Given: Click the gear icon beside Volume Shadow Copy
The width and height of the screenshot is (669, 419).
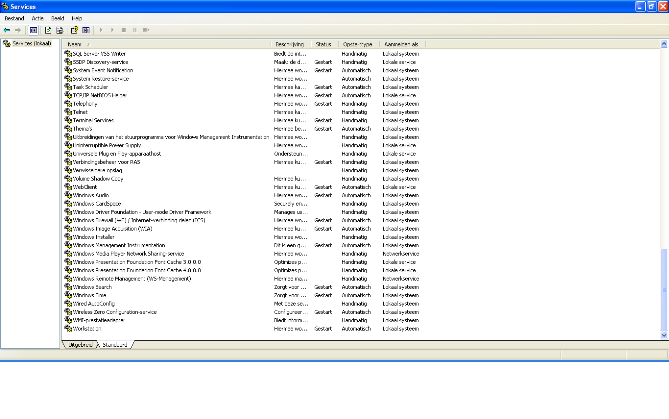Looking at the screenshot, I should (68, 178).
